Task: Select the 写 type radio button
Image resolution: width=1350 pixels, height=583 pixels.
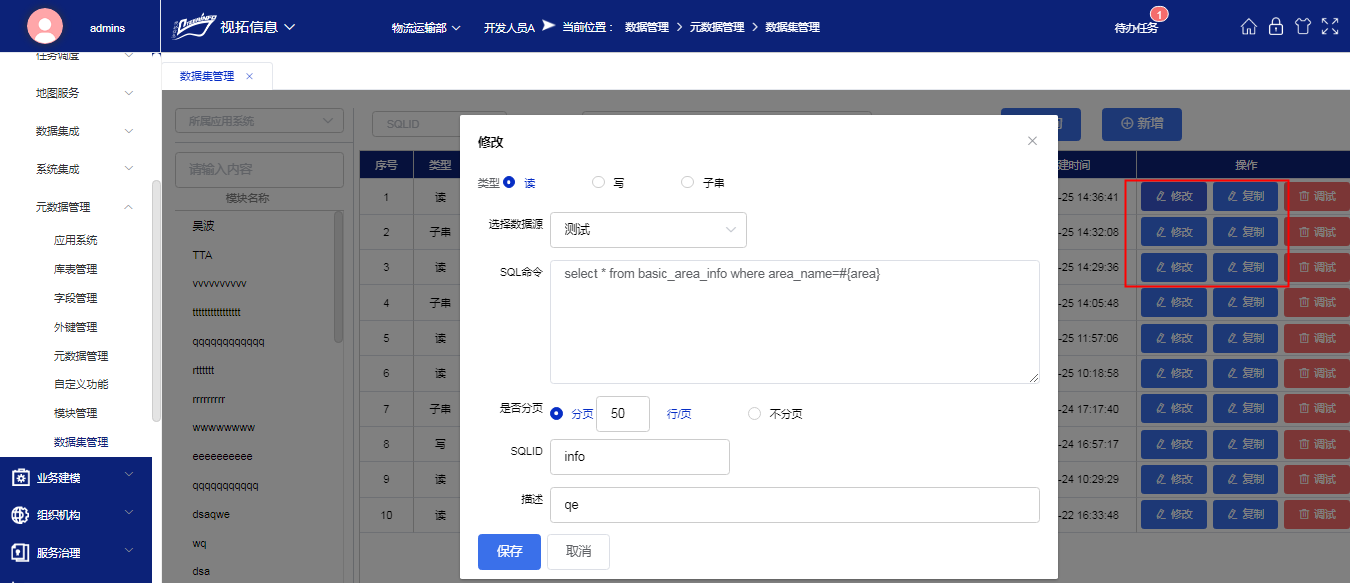Action: [x=599, y=182]
